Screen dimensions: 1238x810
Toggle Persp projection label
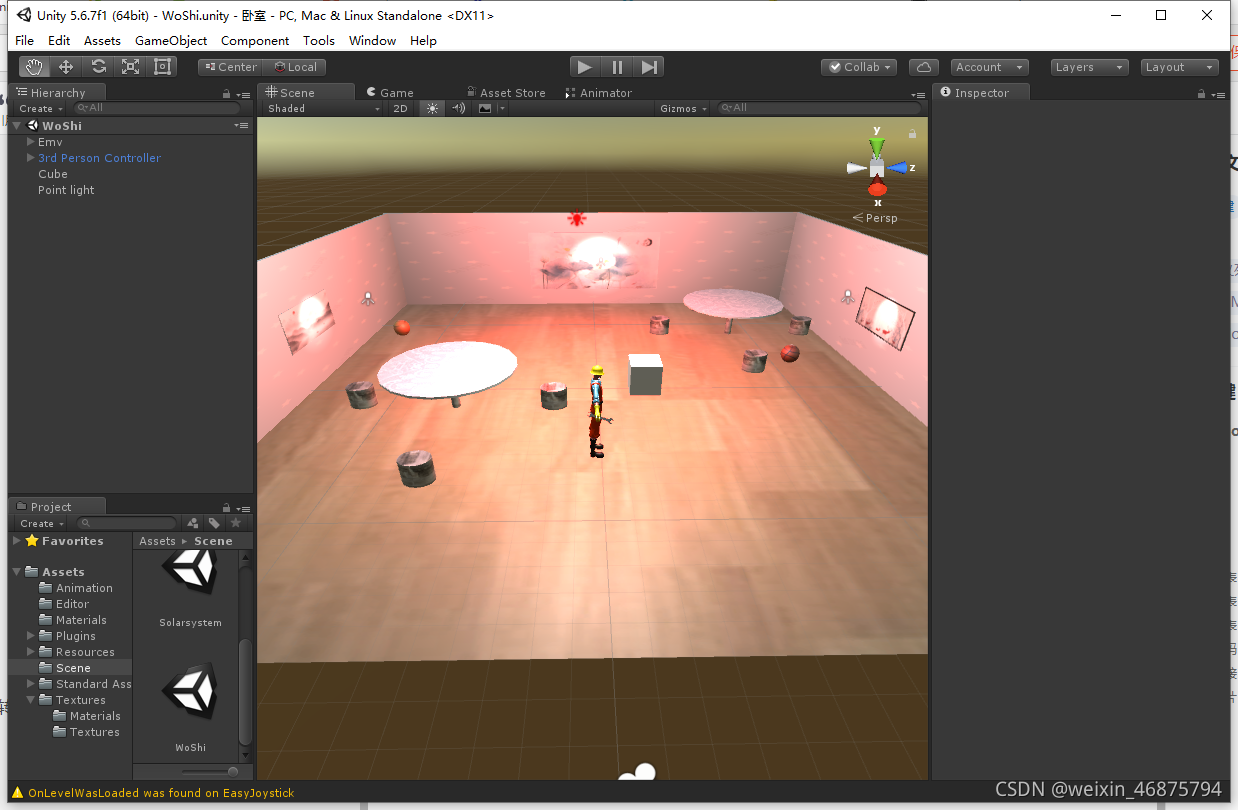[876, 218]
